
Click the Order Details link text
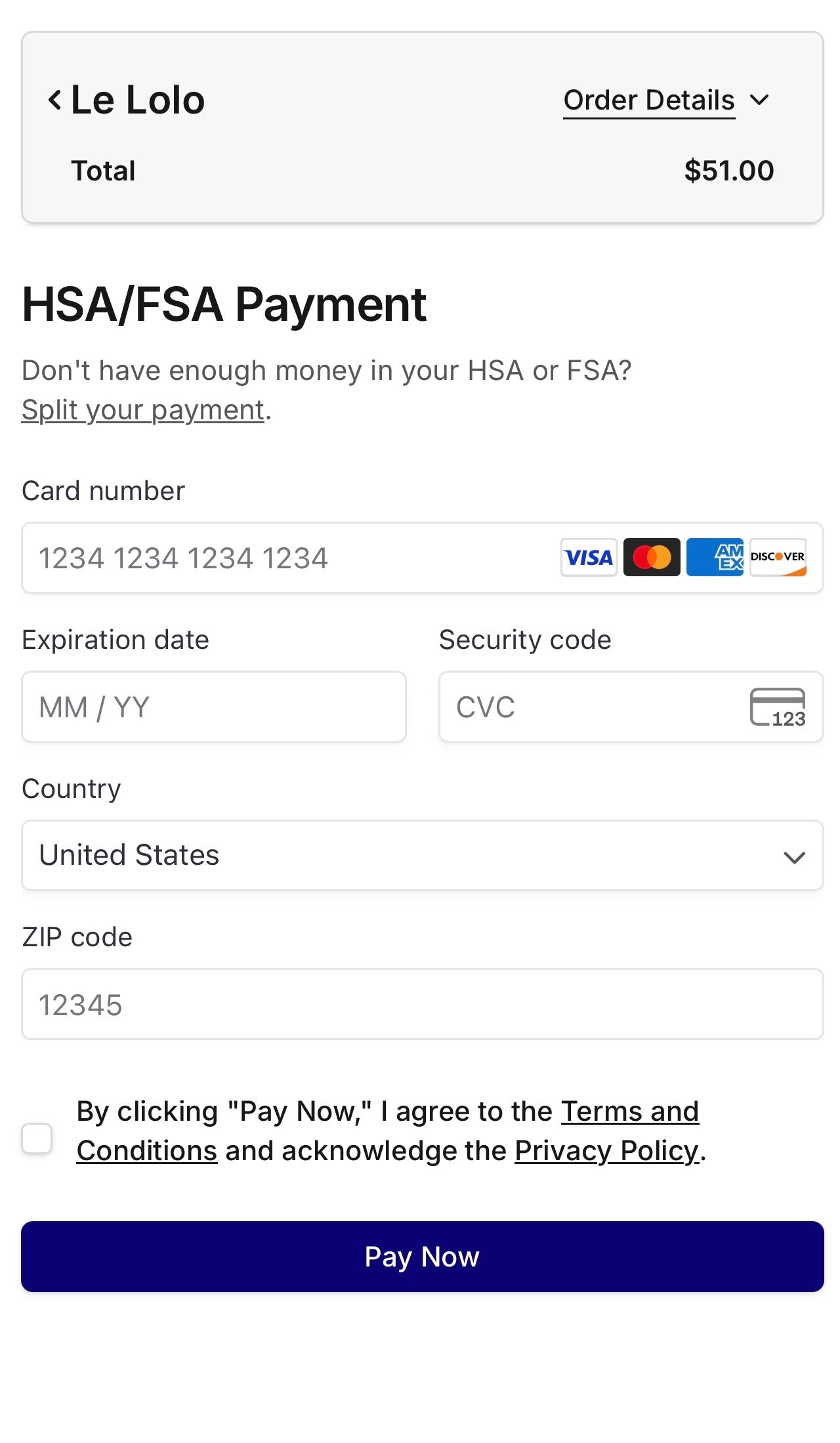point(648,100)
